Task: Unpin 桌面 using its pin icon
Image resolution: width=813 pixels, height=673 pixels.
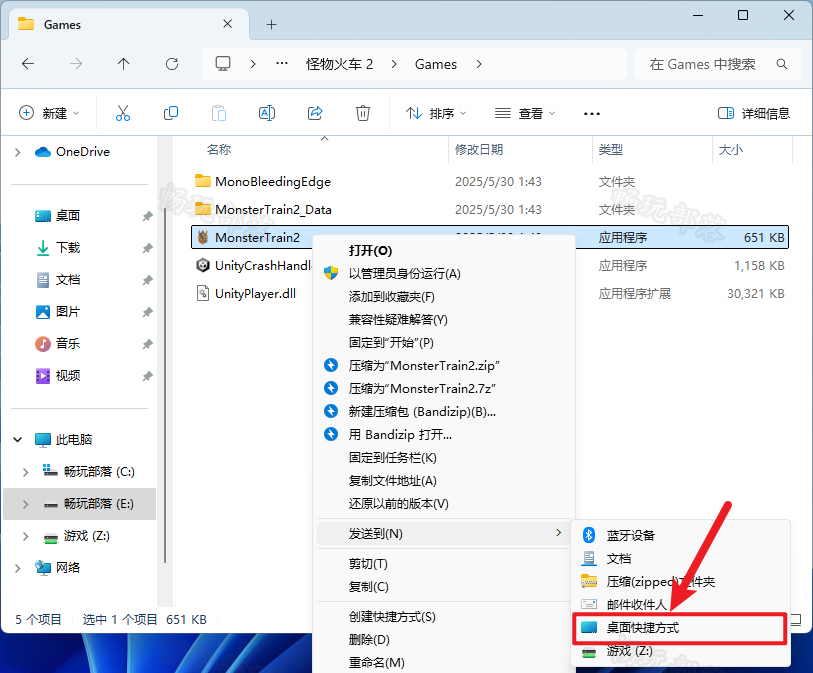Action: tap(148, 216)
